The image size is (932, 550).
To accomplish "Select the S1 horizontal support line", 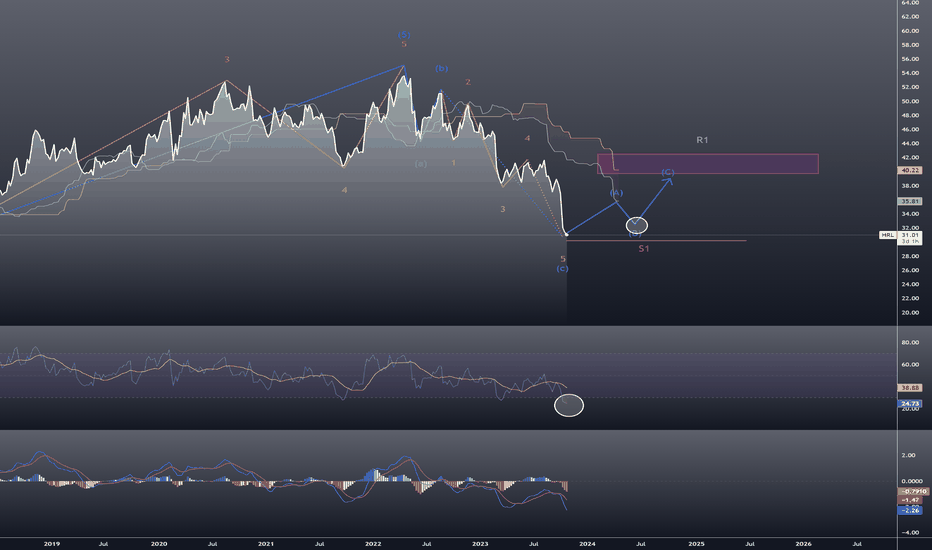I will point(656,241).
